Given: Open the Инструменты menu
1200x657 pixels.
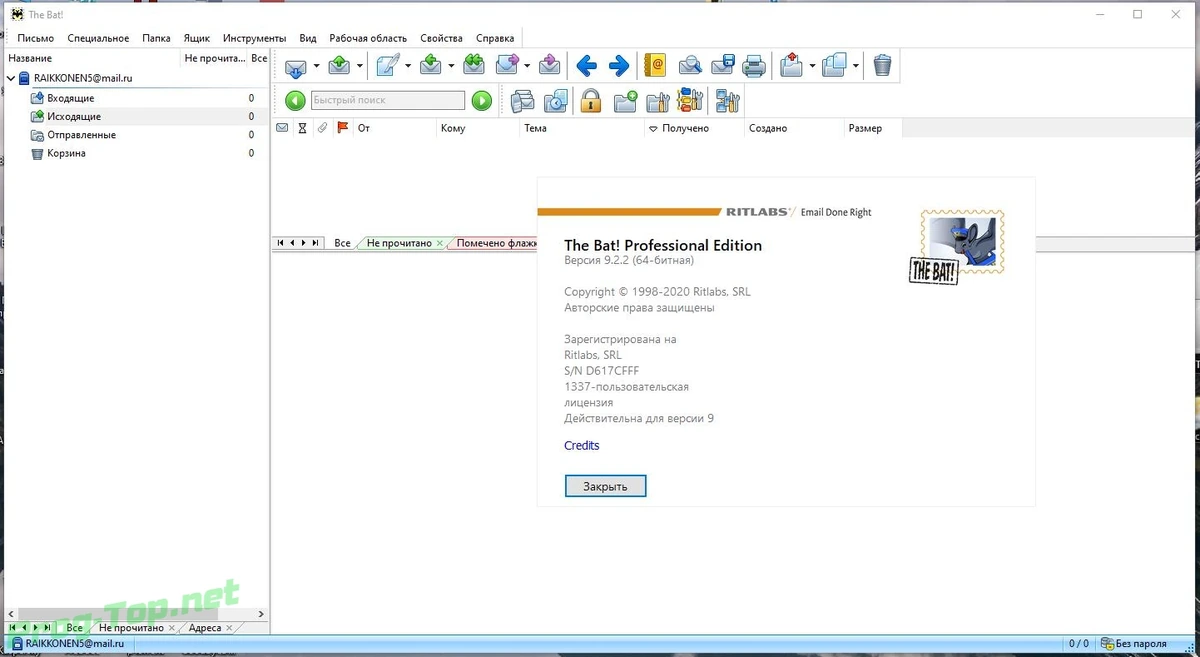Looking at the screenshot, I should (x=254, y=38).
